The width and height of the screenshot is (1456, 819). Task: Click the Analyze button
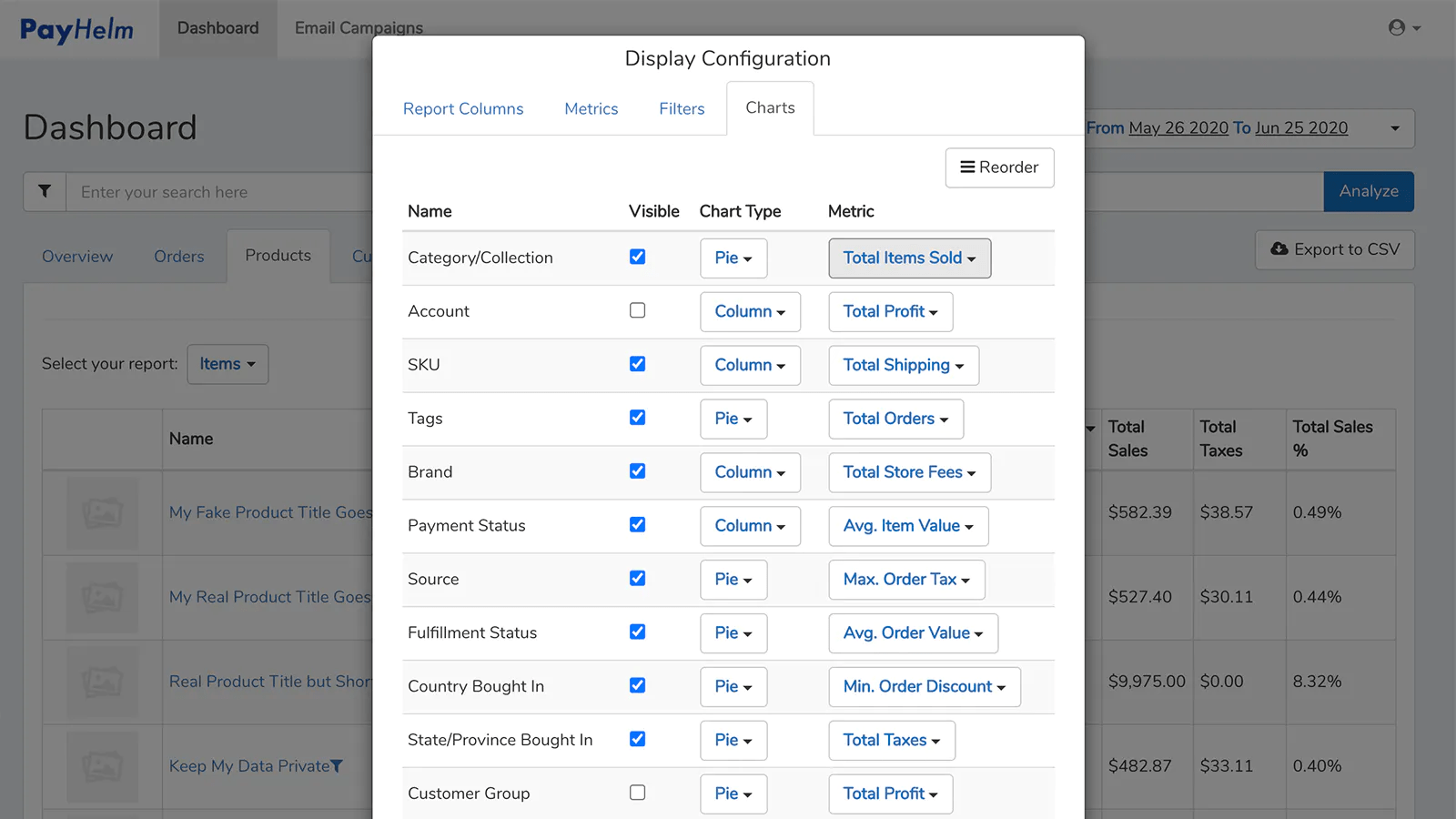point(1368,192)
